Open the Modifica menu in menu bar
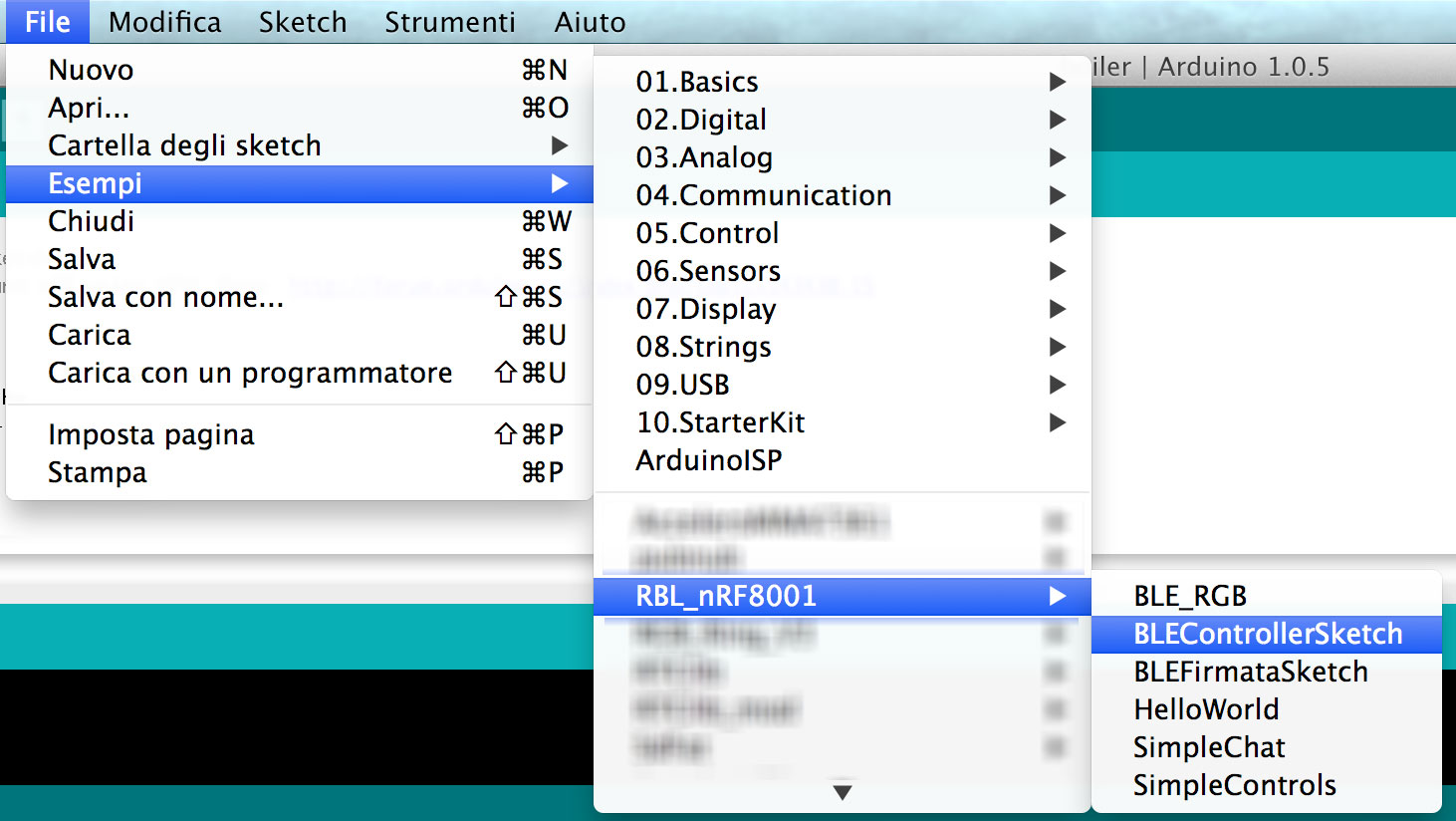The width and height of the screenshot is (1456, 821). coord(164,22)
